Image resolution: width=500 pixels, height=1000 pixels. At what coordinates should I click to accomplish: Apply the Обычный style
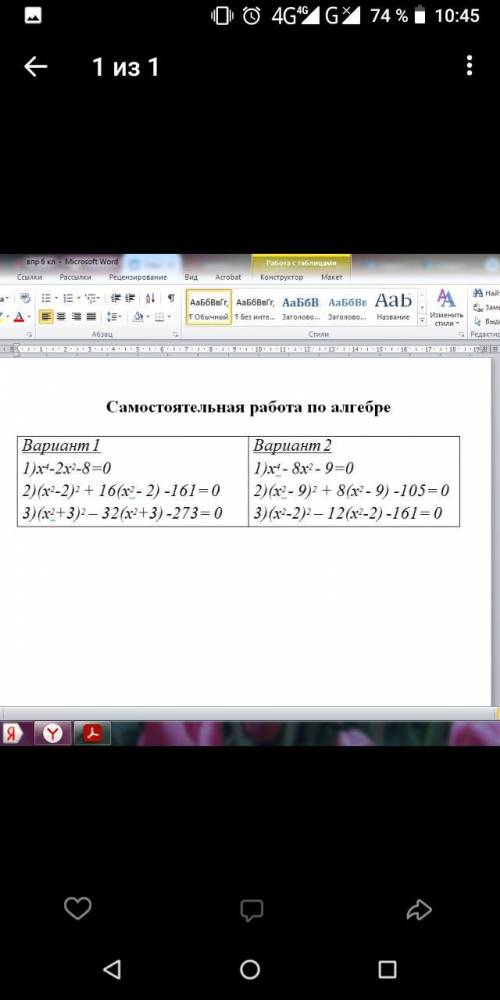pyautogui.click(x=209, y=307)
